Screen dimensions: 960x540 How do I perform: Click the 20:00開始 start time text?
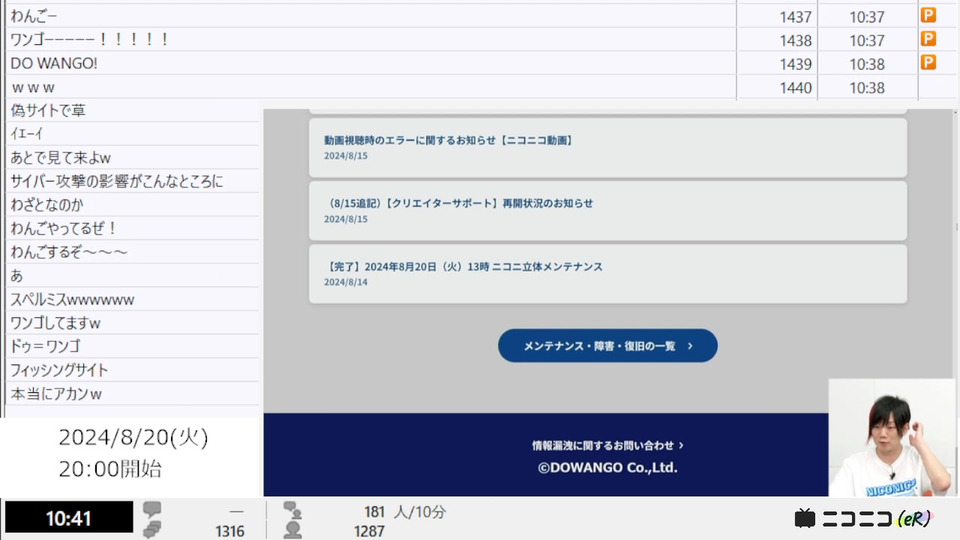[x=110, y=469]
